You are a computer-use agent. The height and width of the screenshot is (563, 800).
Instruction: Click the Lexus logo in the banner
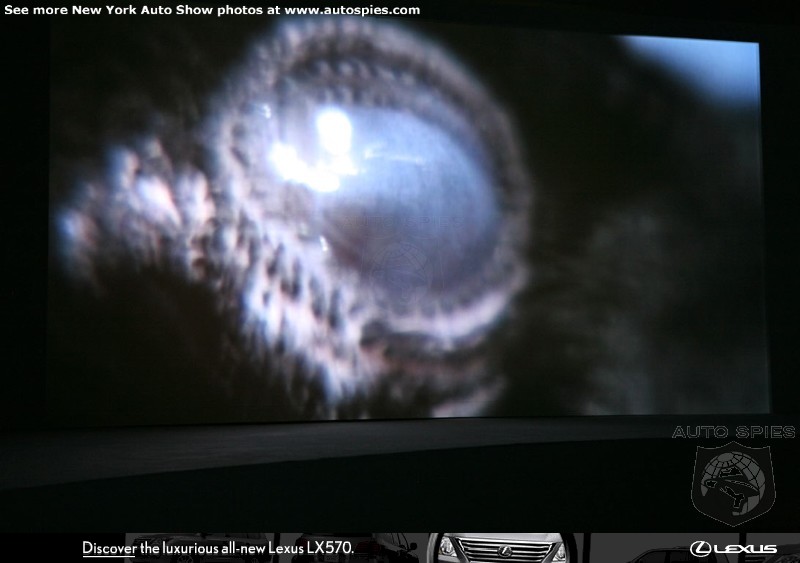pos(733,549)
